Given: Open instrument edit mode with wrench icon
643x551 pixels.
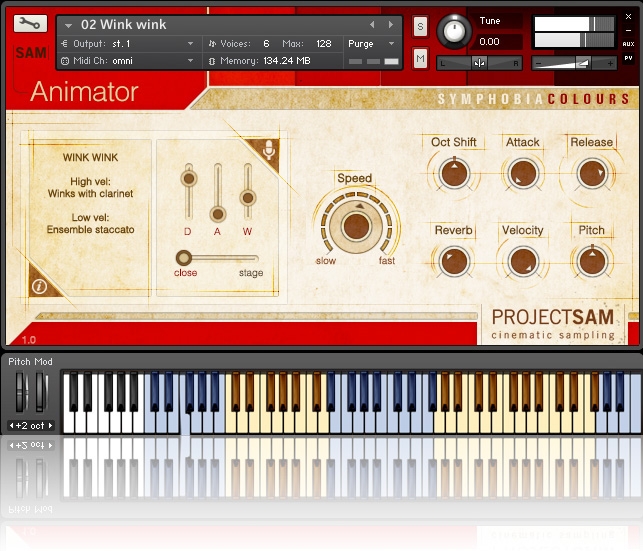Looking at the screenshot, I should pyautogui.click(x=30, y=24).
